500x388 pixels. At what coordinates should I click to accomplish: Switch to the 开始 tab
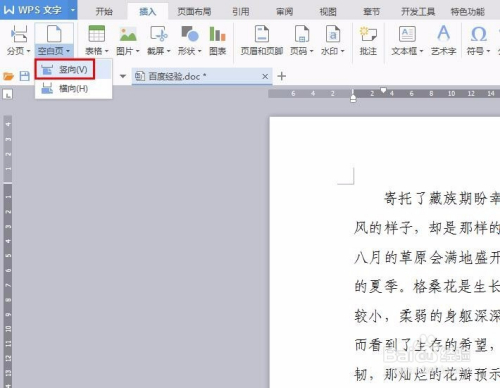[104, 12]
